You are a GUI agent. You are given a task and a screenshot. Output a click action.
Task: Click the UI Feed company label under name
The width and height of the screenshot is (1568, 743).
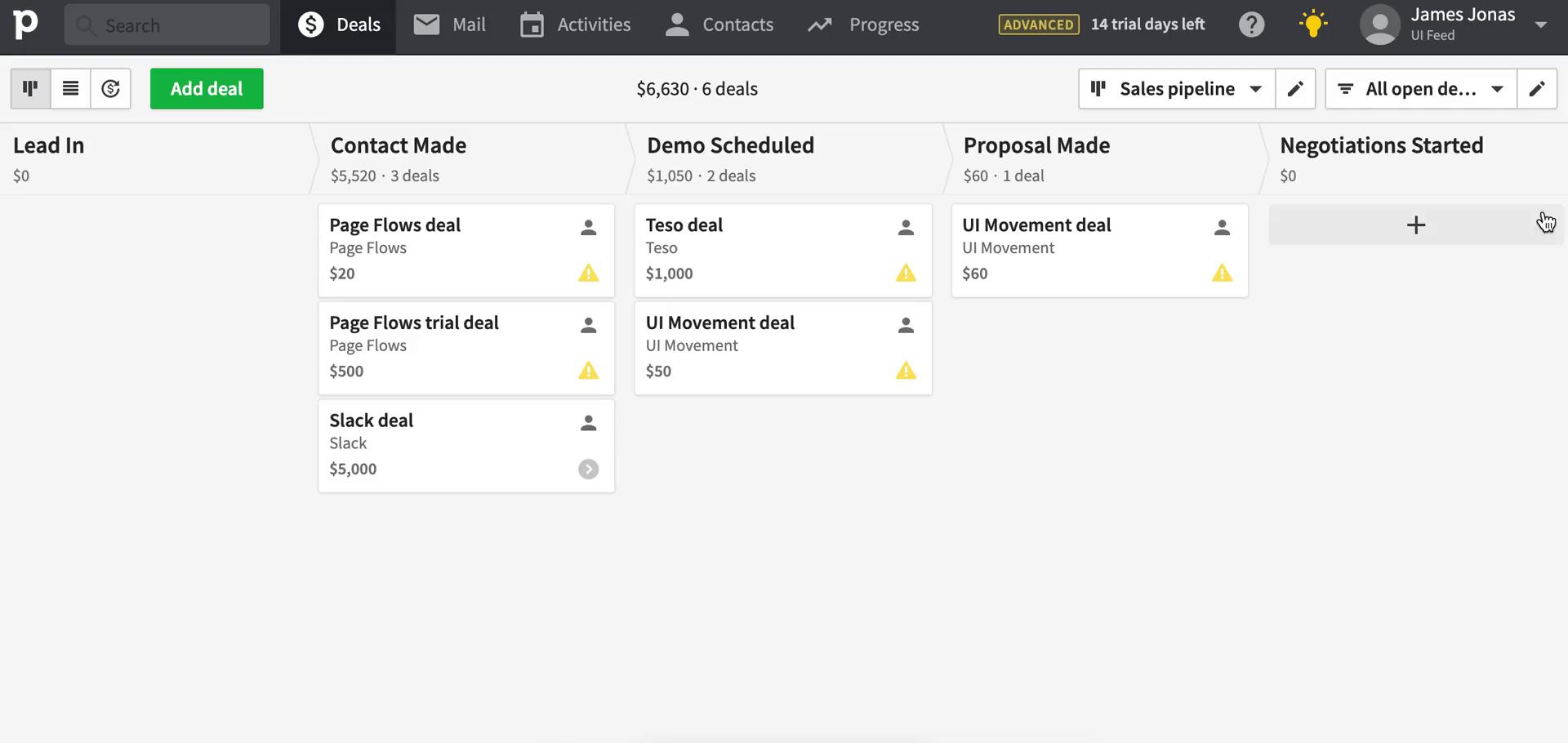pyautogui.click(x=1432, y=35)
